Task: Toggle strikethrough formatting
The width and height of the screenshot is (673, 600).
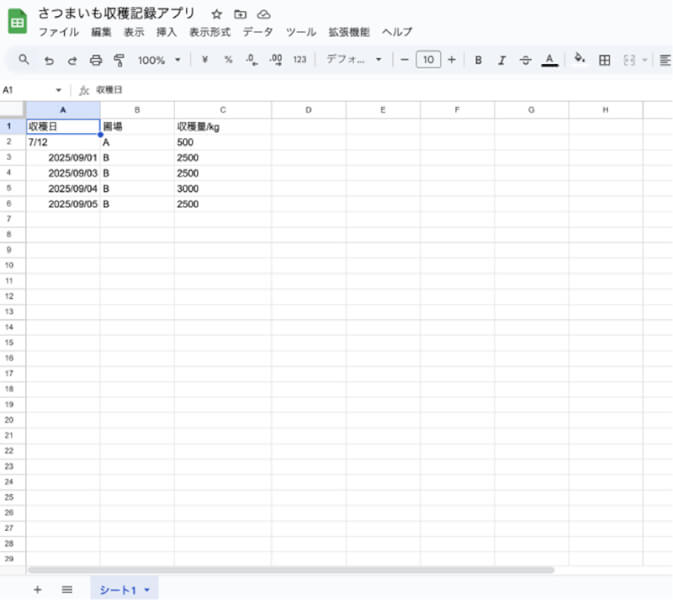Action: [x=525, y=60]
